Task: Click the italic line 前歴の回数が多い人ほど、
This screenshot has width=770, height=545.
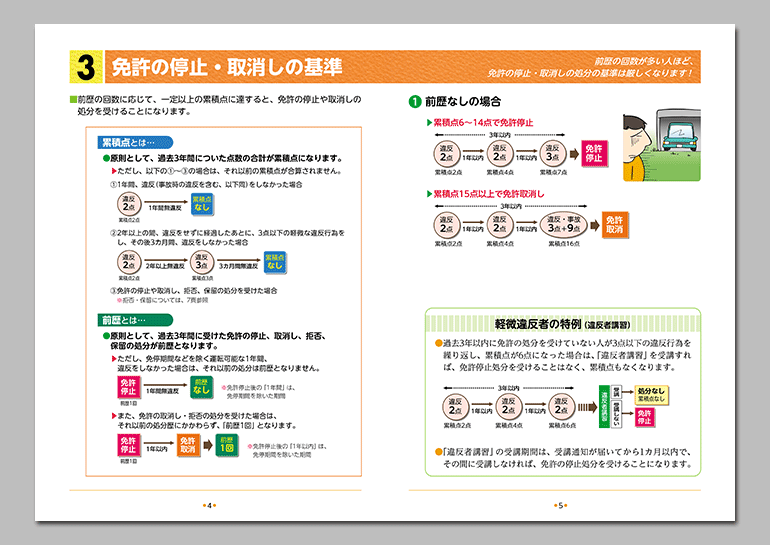Action: tap(644, 61)
